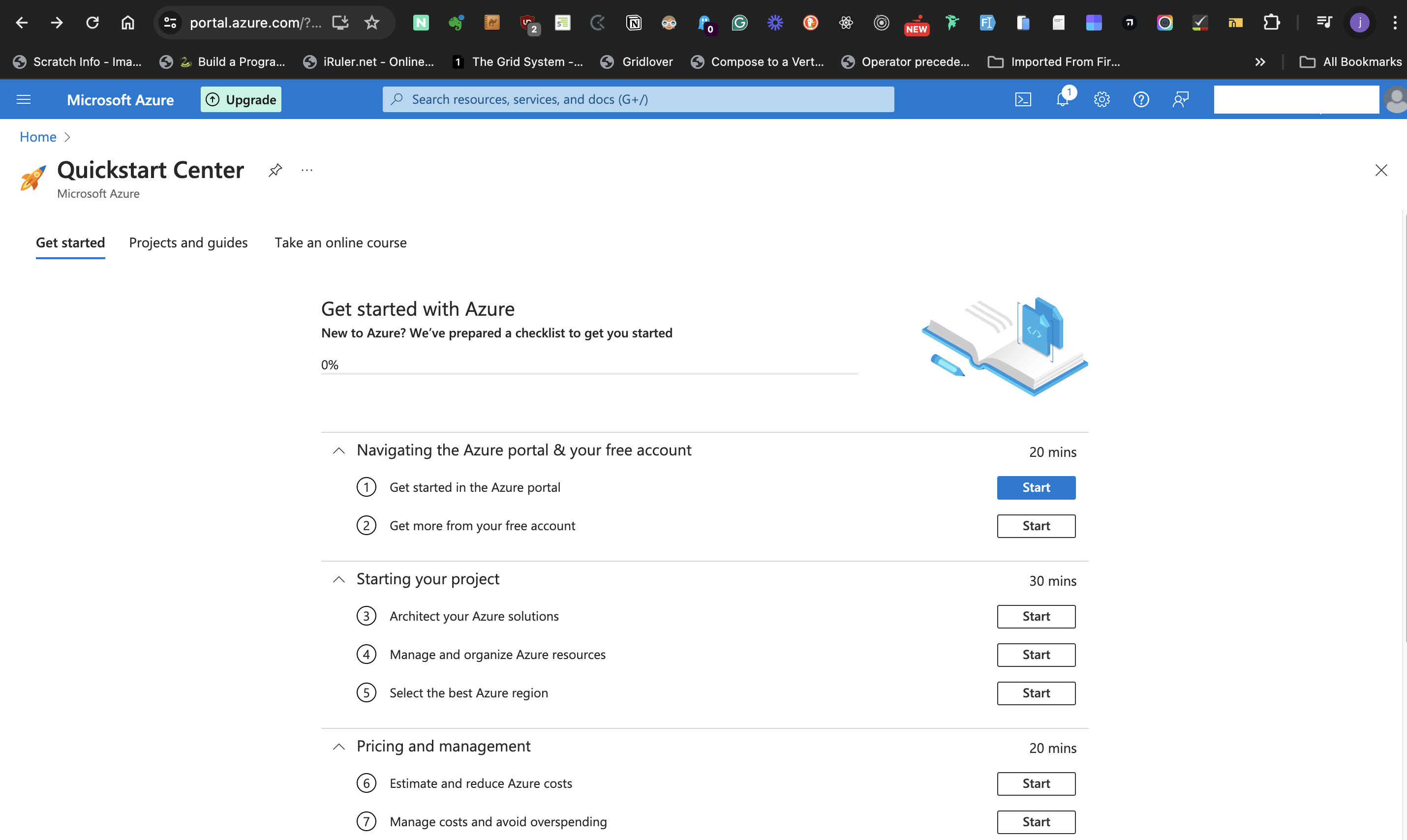Bookmark this page with the star

point(372,23)
